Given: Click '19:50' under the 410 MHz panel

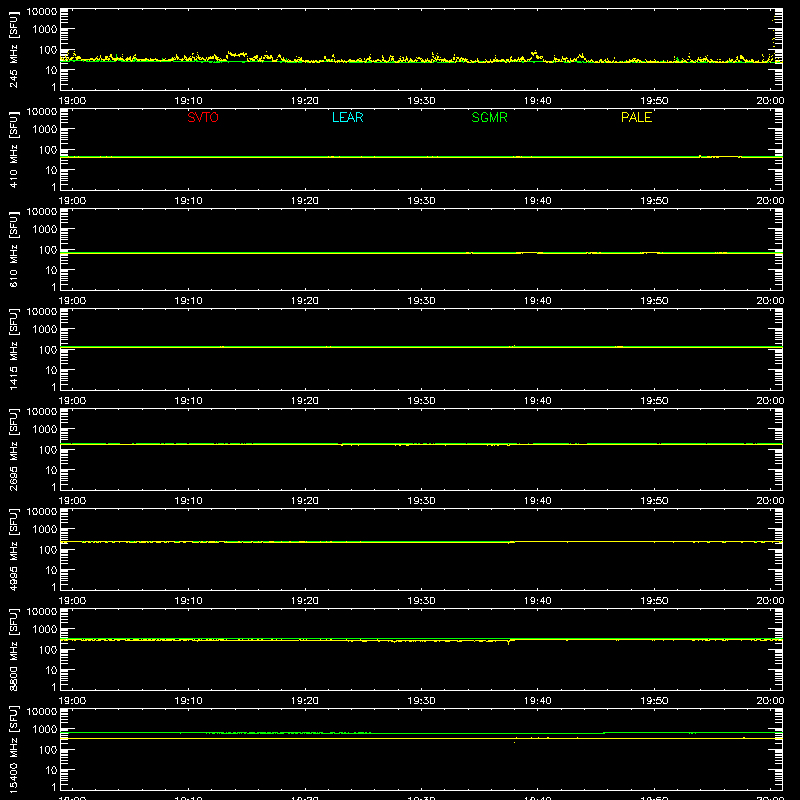Looking at the screenshot, I should pos(654,201).
